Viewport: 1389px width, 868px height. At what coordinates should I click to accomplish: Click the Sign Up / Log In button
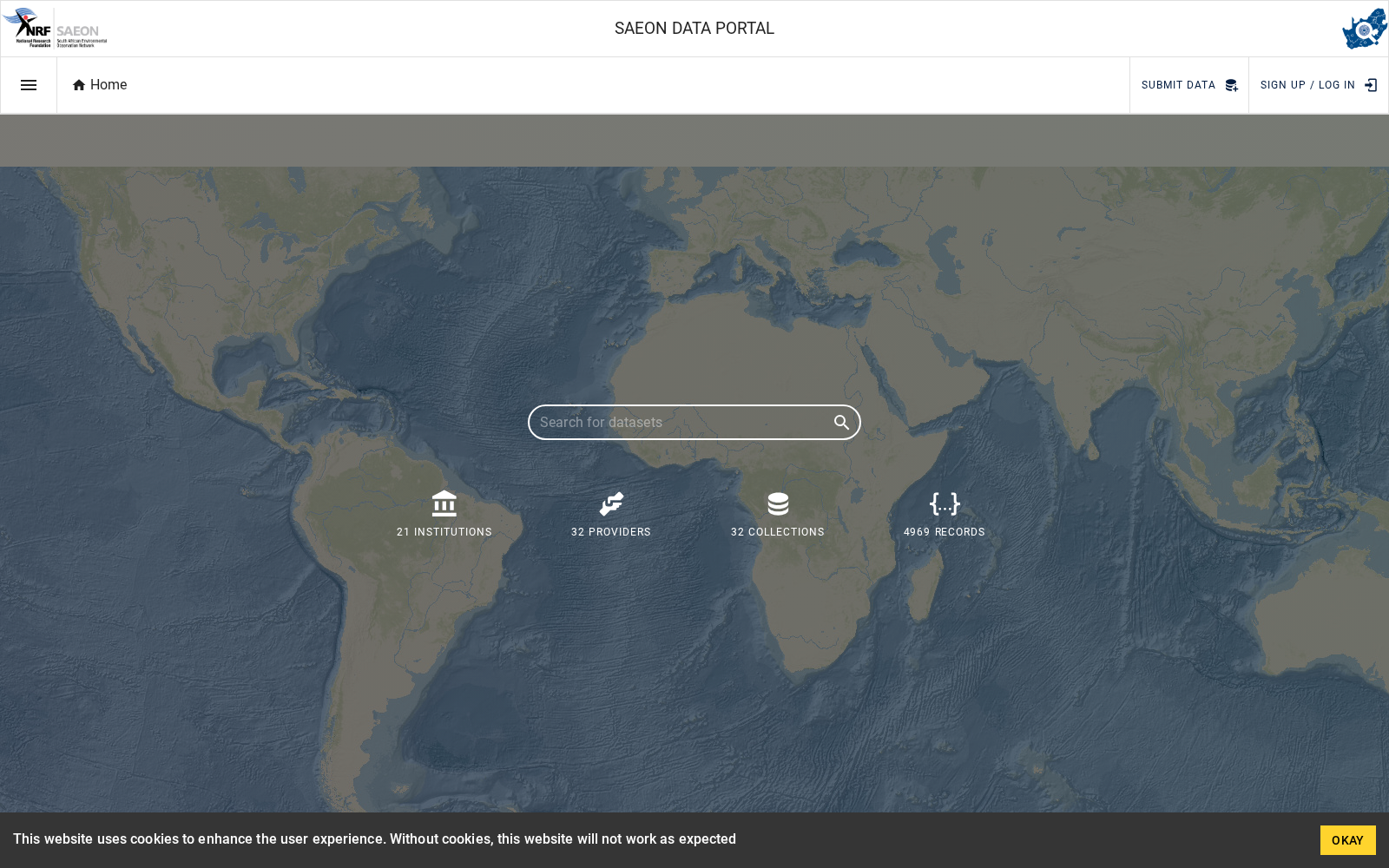(1319, 85)
